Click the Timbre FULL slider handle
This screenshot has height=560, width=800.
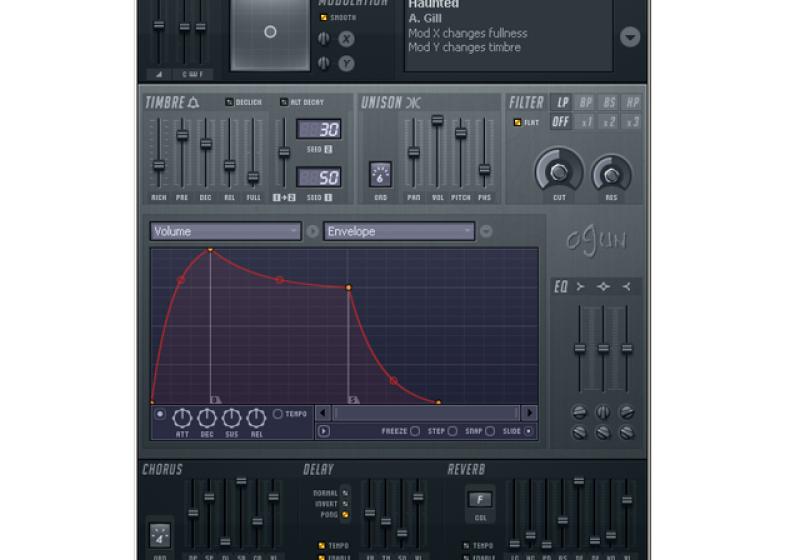pos(253,177)
